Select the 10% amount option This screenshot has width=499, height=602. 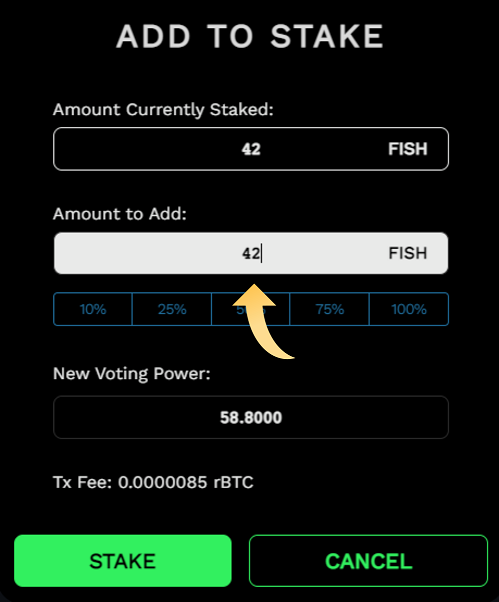point(93,309)
